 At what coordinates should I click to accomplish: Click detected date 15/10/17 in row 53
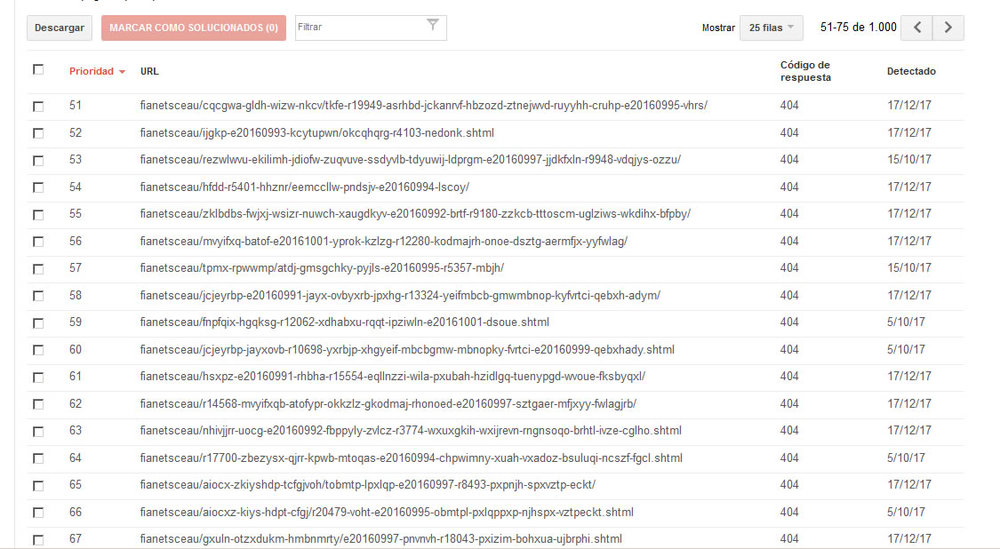pos(909,159)
